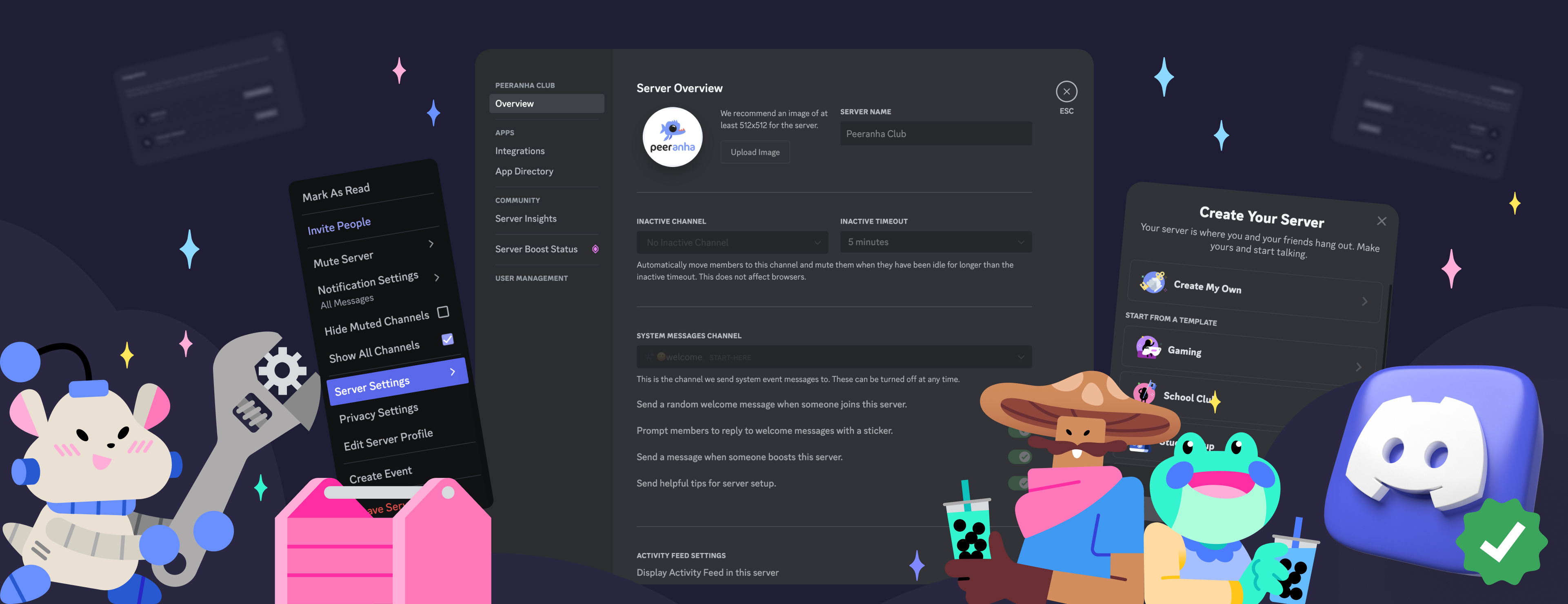Viewport: 1568px width, 604px height.
Task: Check the Hide Muted Channels checkbox
Action: (443, 312)
